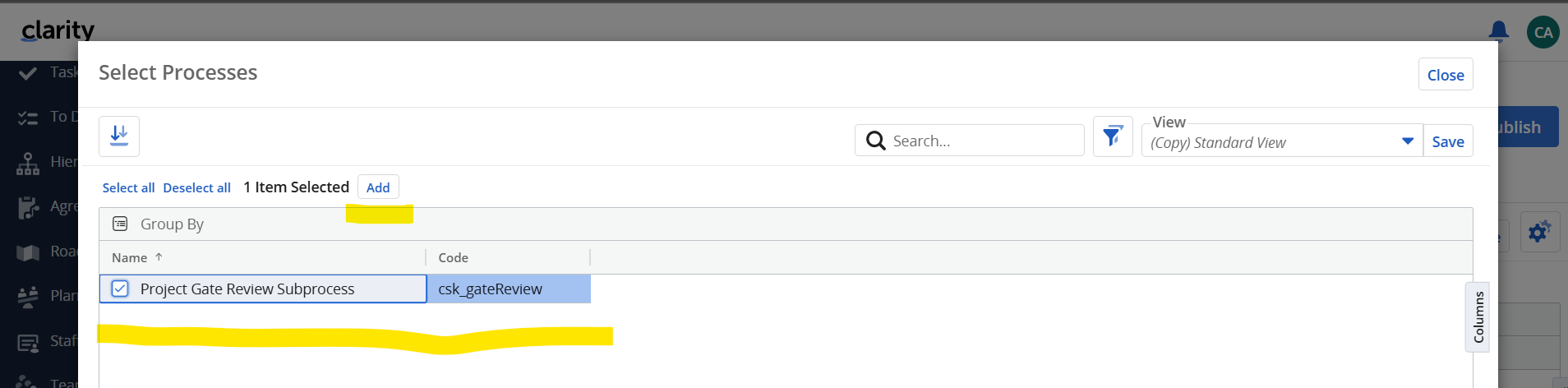Uncheck Project Gate Review Subprocess checkbox
The image size is (1568, 388).
(x=120, y=289)
